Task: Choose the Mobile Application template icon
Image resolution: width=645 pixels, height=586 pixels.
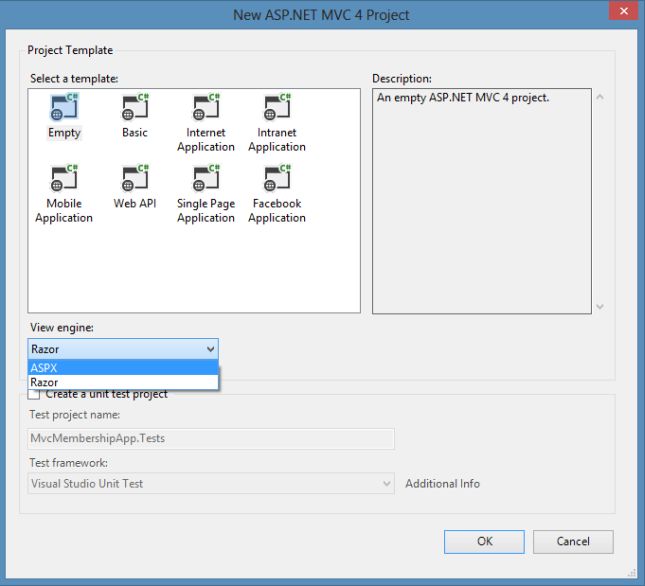Action: (64, 178)
